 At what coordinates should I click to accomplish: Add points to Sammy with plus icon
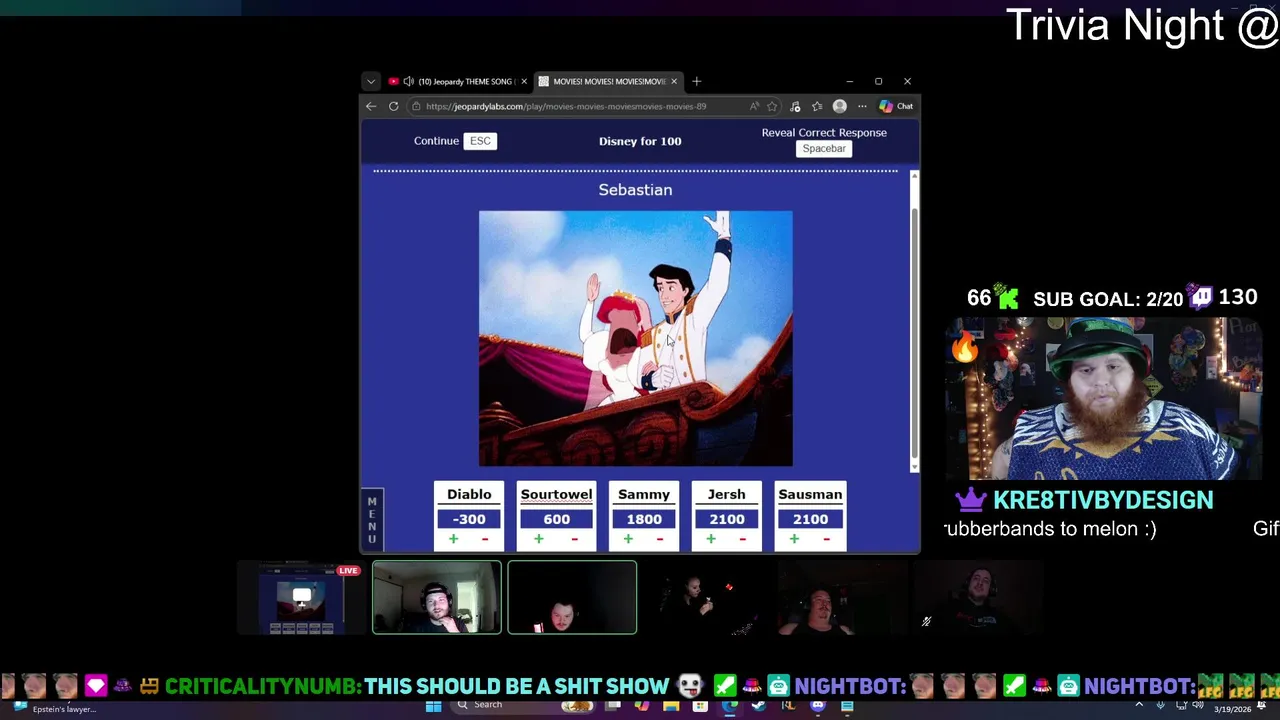point(628,539)
